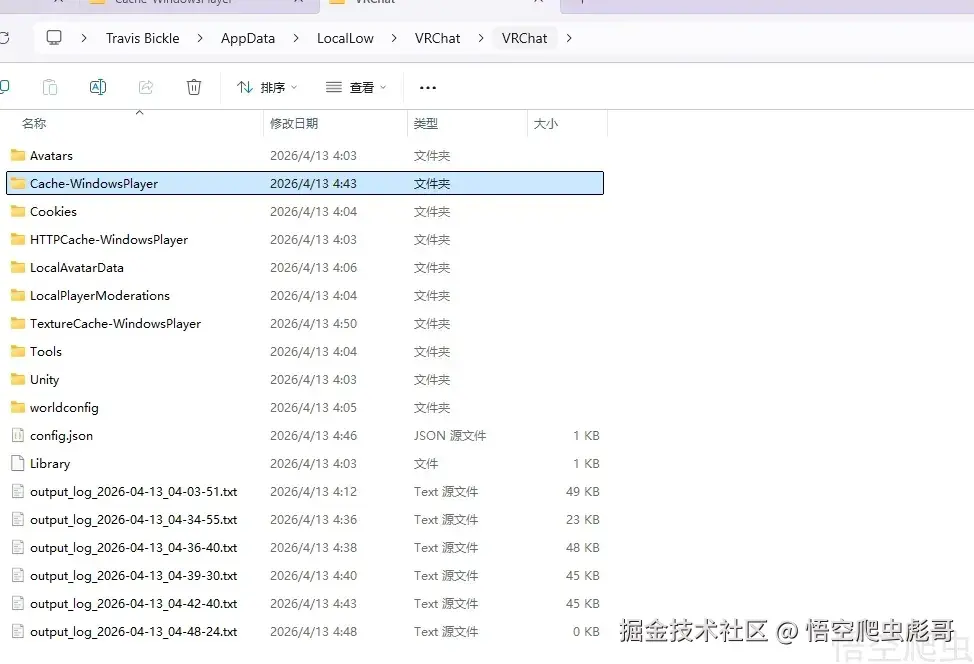The image size is (974, 664).
Task: Click file icon of output_log_2026-04-13_04-36-40.txt
Action: [18, 547]
